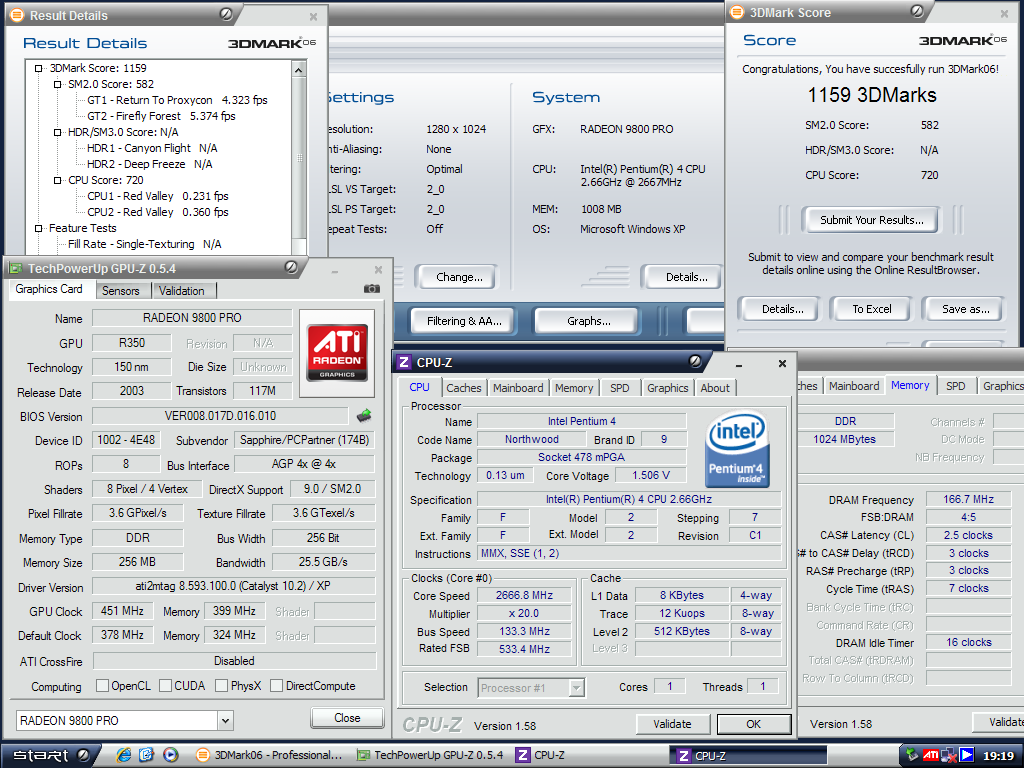Click the BIOS save chip icon
The width and height of the screenshot is (1024, 768).
(364, 415)
